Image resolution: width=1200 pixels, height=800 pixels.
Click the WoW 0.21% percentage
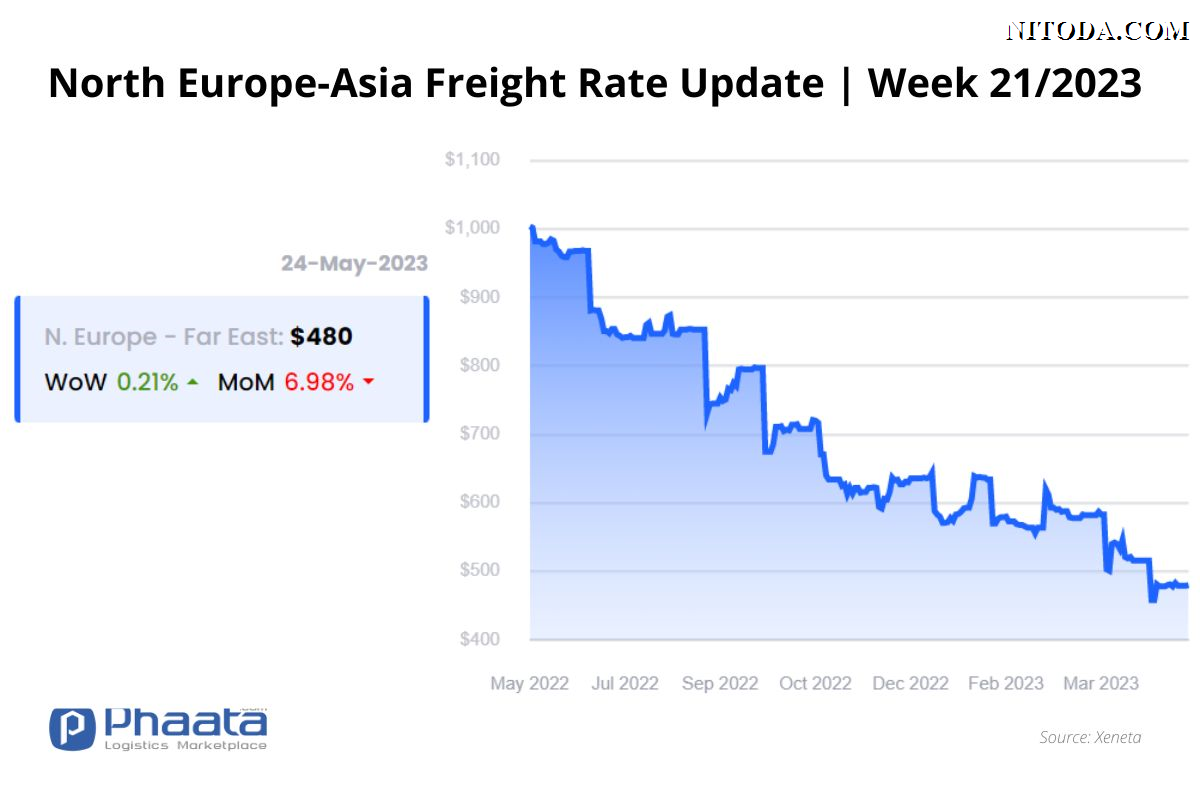click(x=148, y=382)
